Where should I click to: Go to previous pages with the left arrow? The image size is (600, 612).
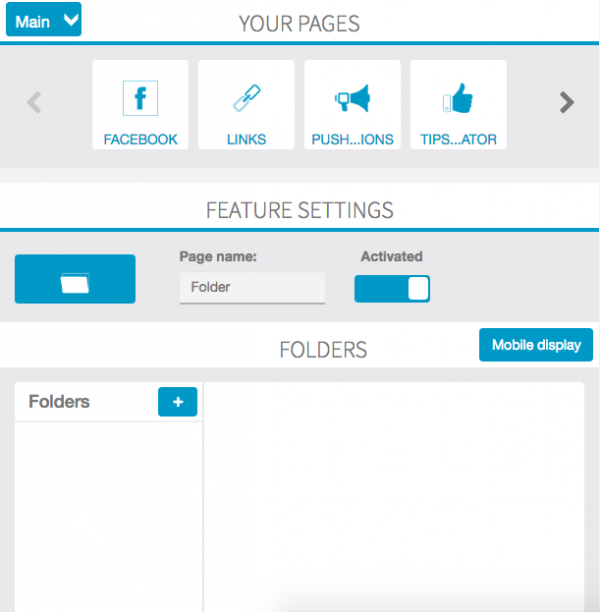[34, 102]
